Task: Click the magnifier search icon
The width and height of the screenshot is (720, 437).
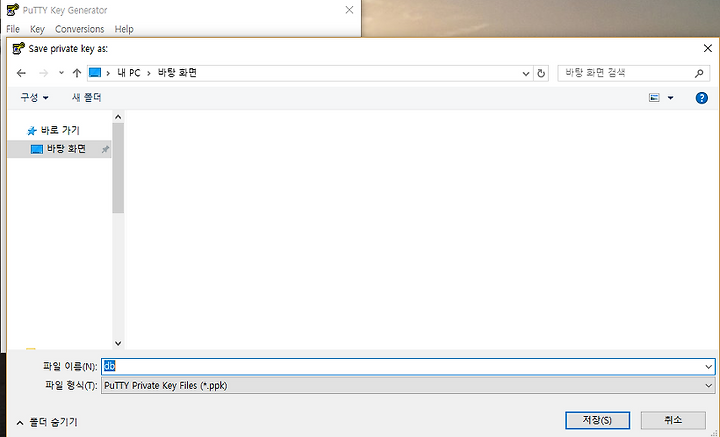Action: 699,73
